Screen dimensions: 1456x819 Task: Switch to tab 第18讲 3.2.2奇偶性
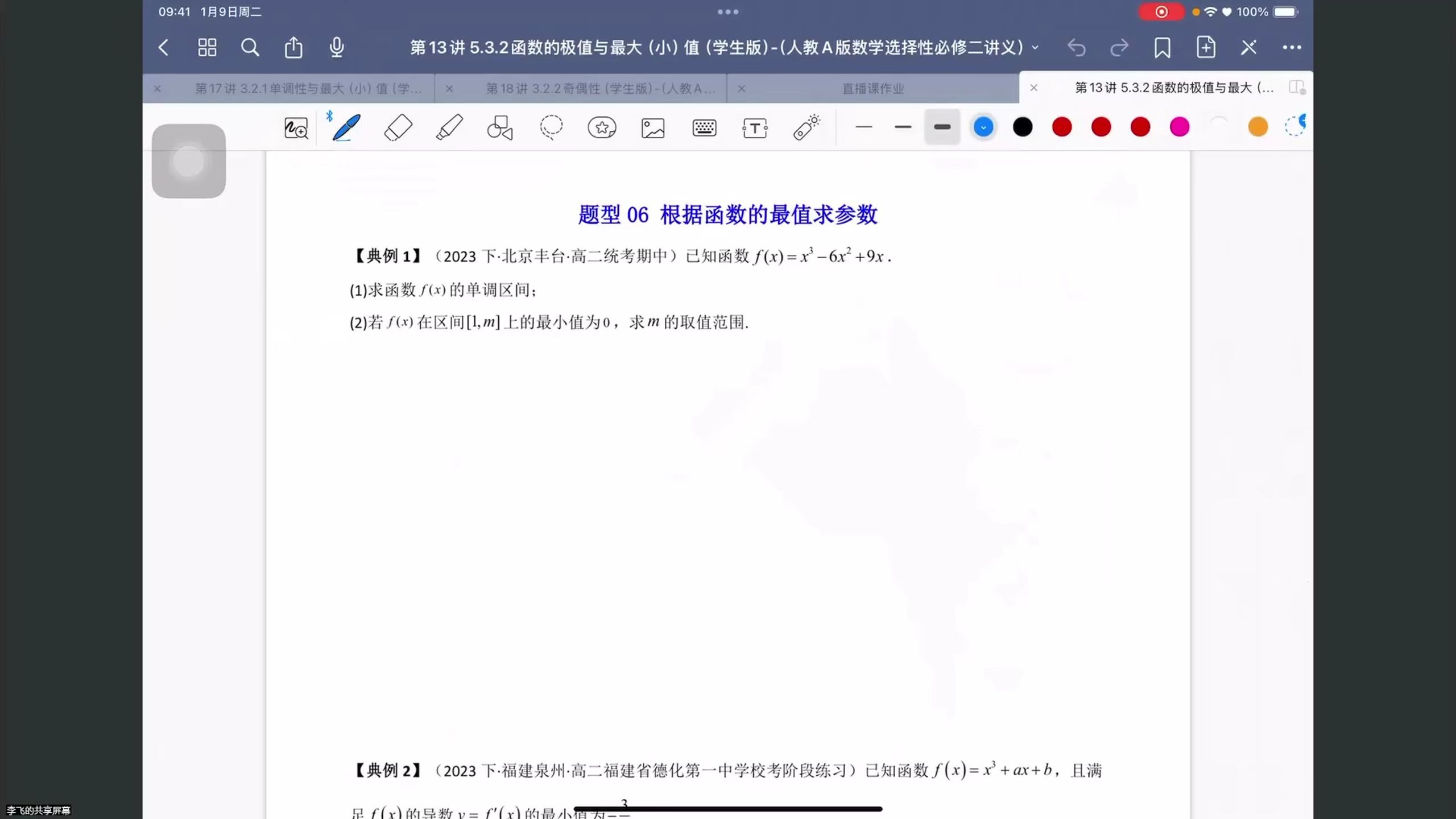[601, 88]
